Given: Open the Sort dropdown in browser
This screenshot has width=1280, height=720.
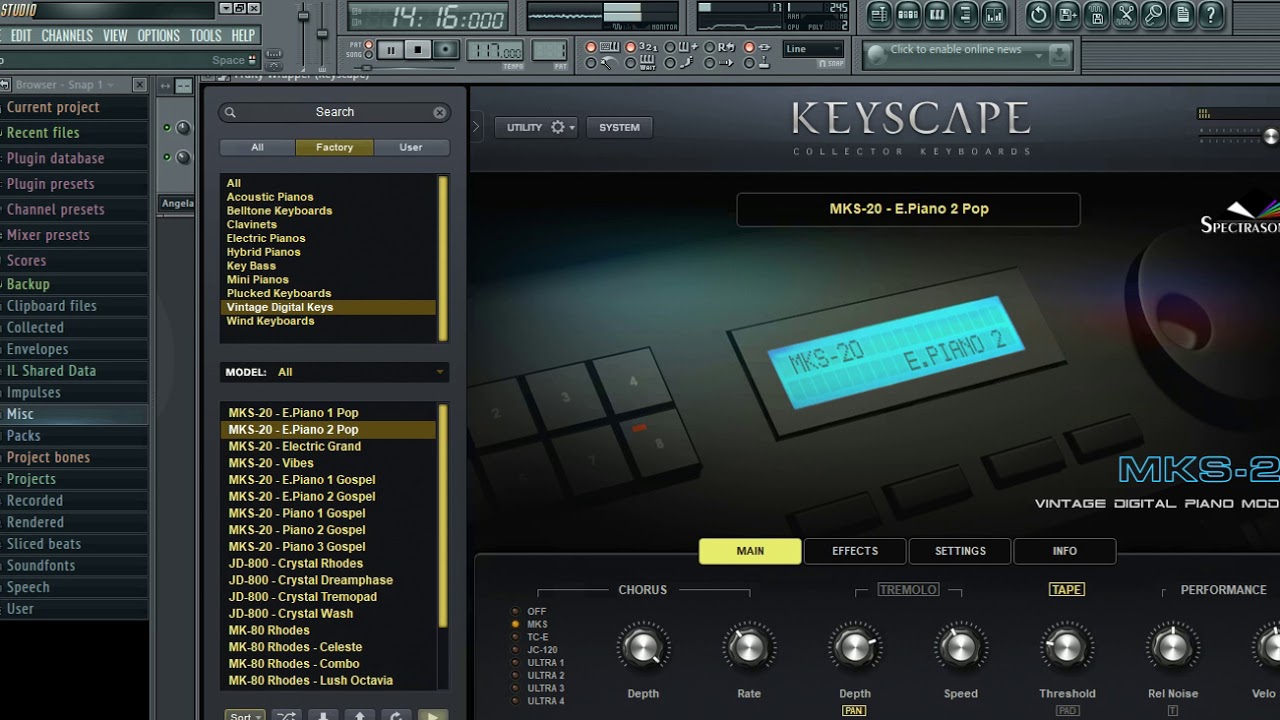Looking at the screenshot, I should pos(244,716).
